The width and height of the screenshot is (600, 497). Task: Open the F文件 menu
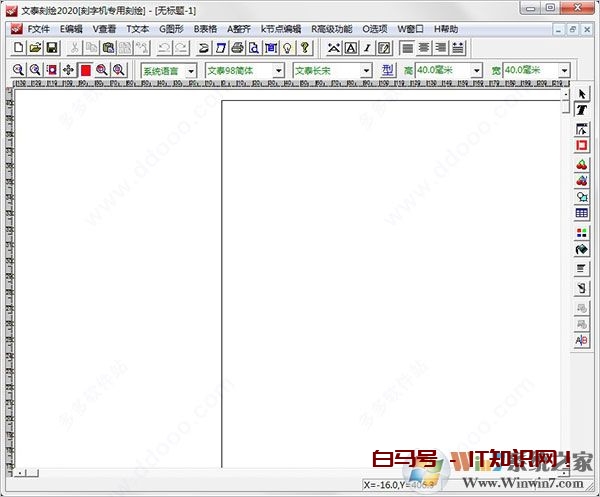pos(38,29)
